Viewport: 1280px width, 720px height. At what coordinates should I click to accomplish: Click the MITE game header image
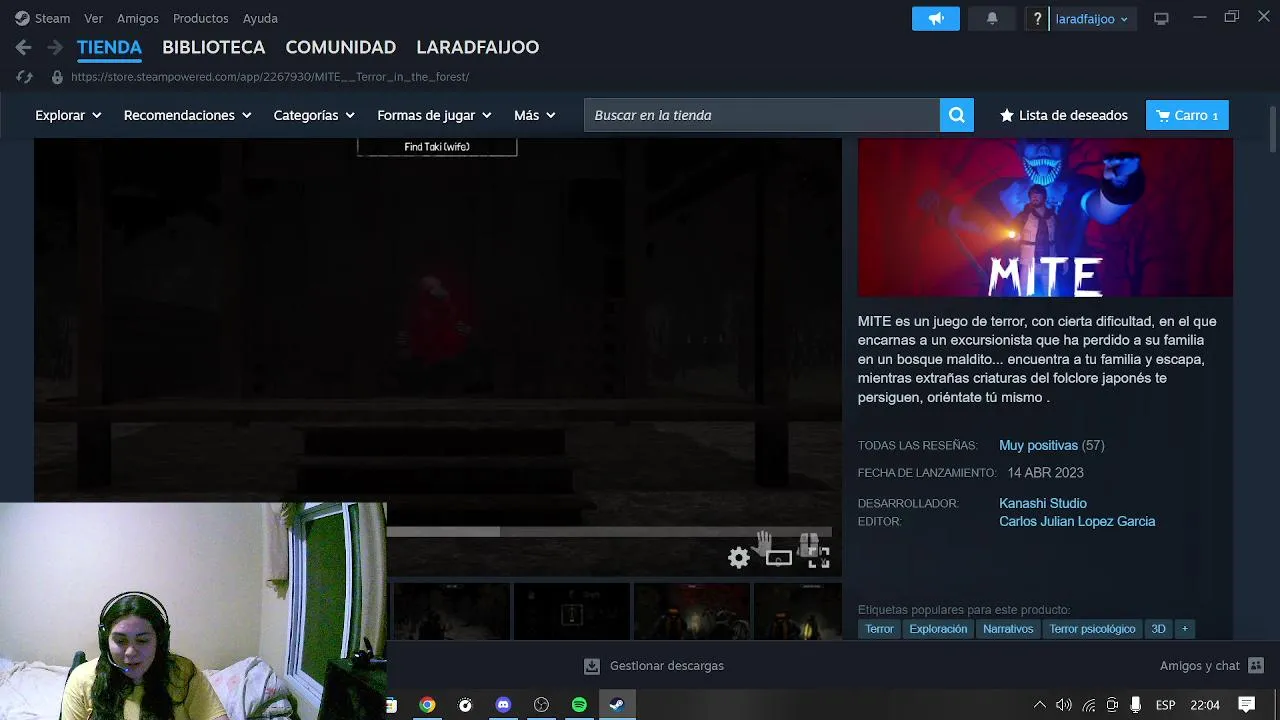[1045, 218]
